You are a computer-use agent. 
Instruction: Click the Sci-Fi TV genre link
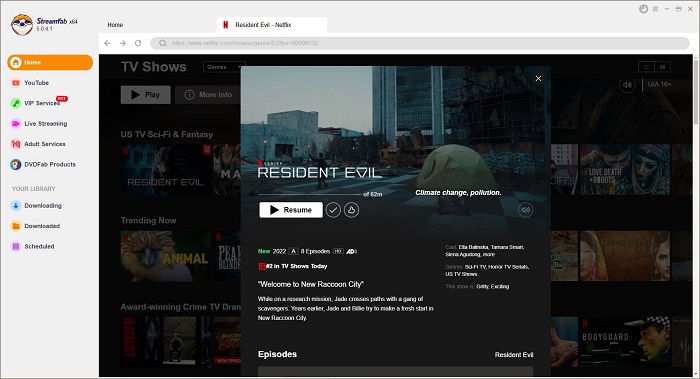click(475, 267)
